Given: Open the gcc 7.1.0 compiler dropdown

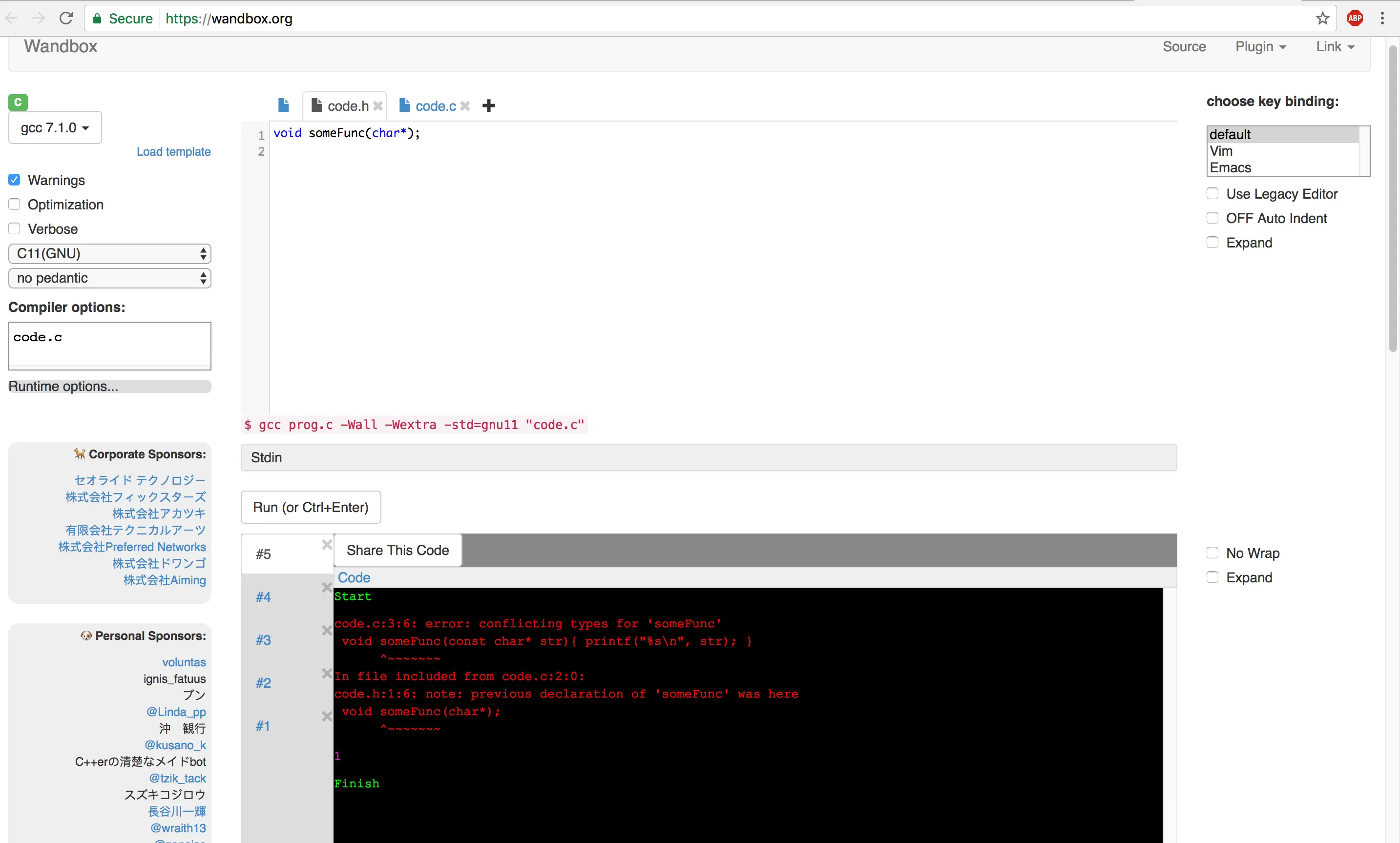Looking at the screenshot, I should pos(55,128).
